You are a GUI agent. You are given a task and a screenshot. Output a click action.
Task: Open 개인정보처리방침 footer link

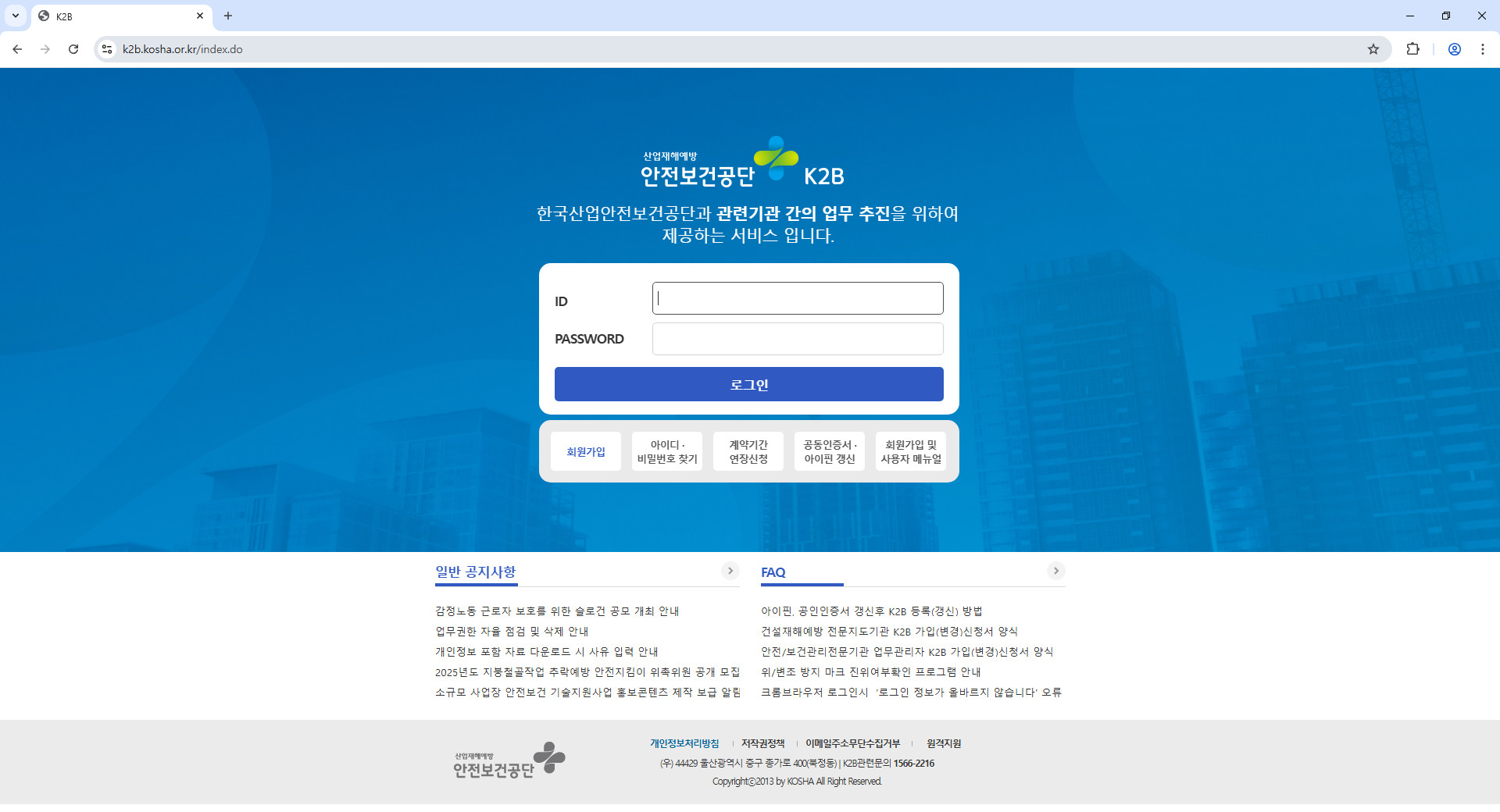684,743
